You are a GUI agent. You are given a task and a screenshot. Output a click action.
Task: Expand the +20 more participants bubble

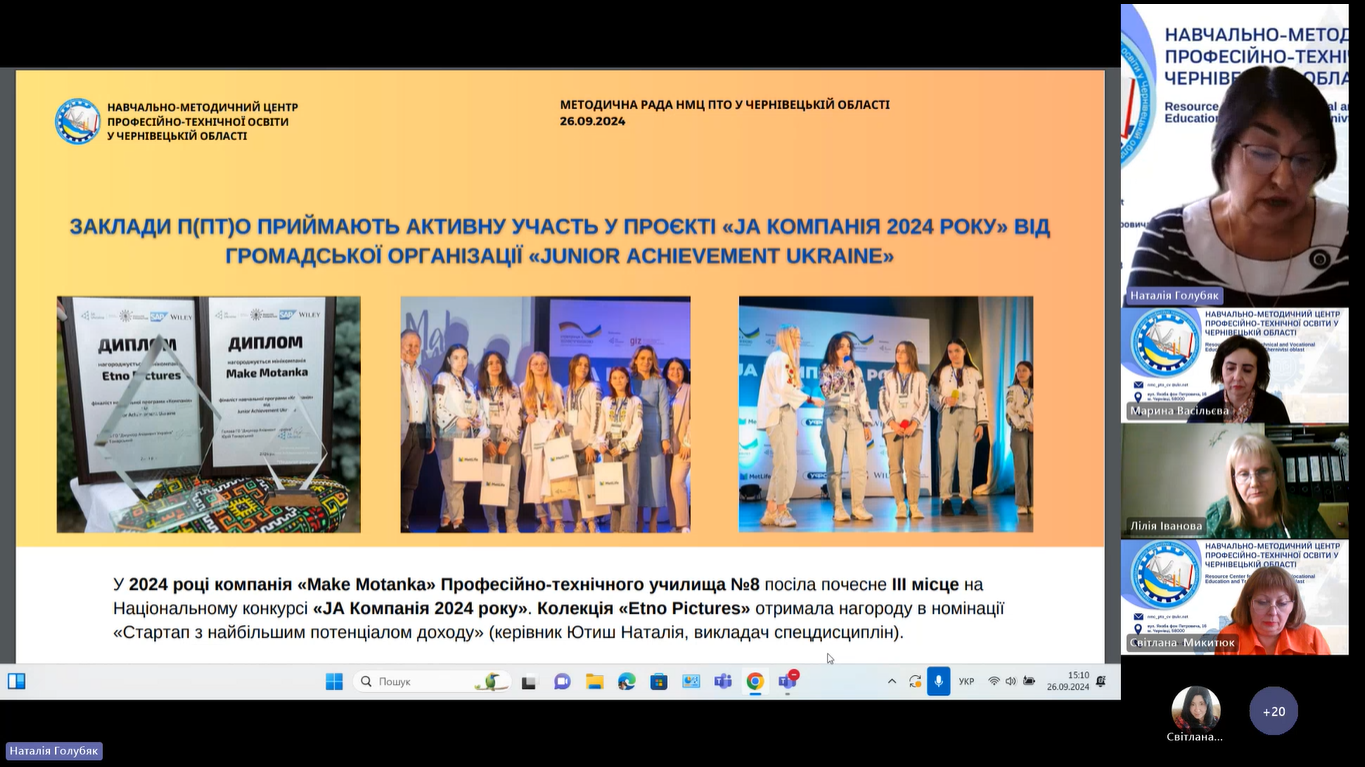pos(1273,711)
